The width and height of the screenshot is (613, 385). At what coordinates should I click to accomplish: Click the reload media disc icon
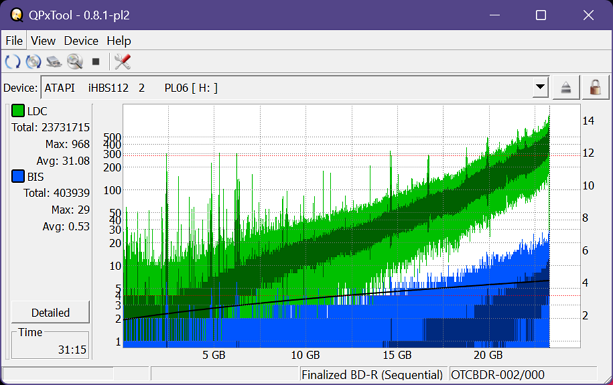pos(33,62)
